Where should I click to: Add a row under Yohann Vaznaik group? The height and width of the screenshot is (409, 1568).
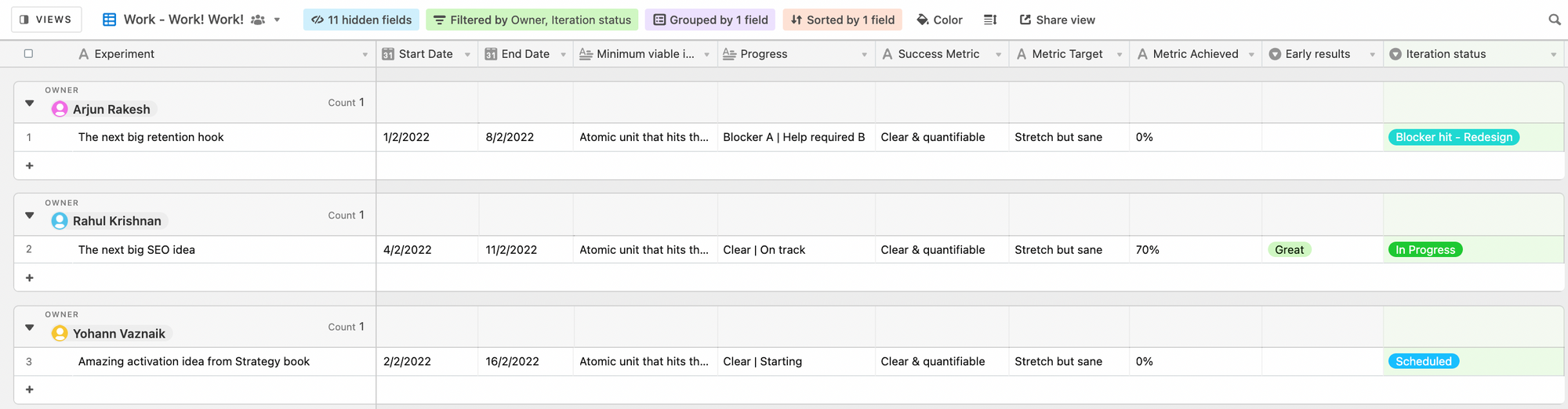[x=30, y=389]
